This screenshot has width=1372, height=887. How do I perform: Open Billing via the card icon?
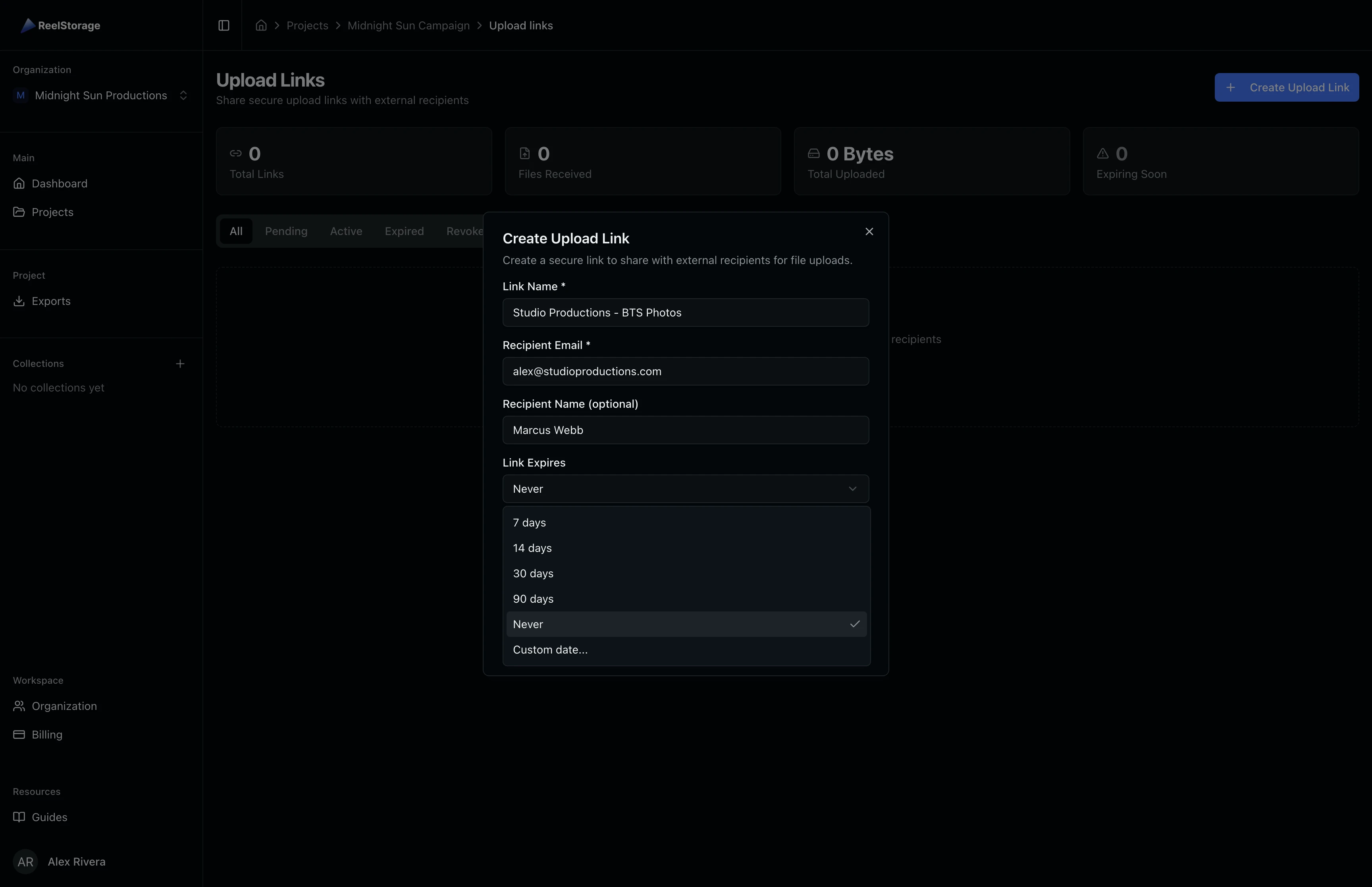pos(19,735)
